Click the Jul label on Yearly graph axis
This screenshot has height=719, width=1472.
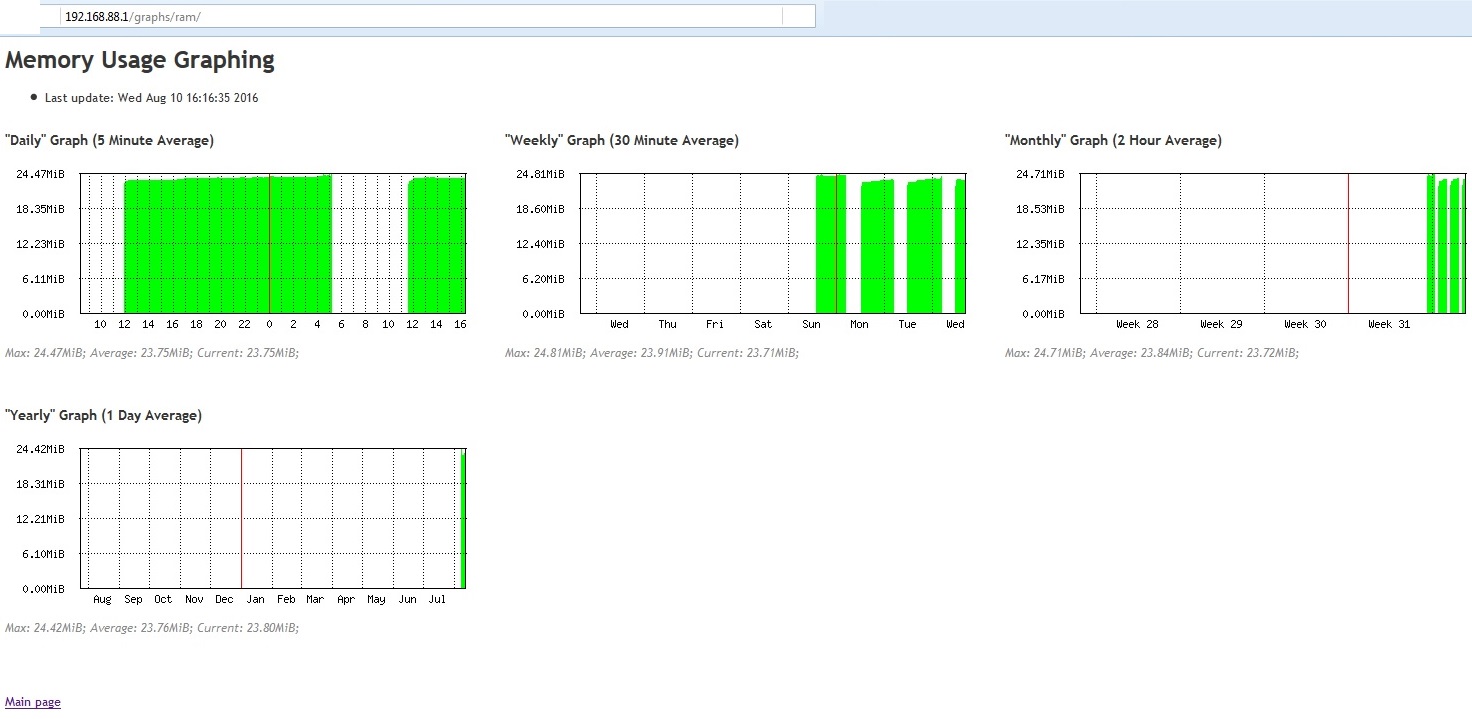point(437,599)
